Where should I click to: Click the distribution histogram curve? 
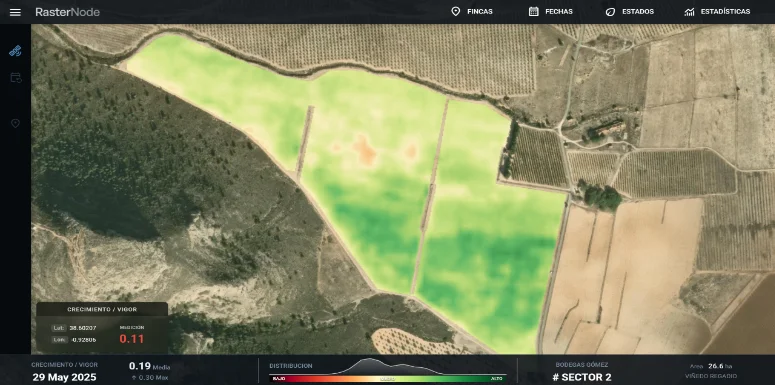click(388, 366)
